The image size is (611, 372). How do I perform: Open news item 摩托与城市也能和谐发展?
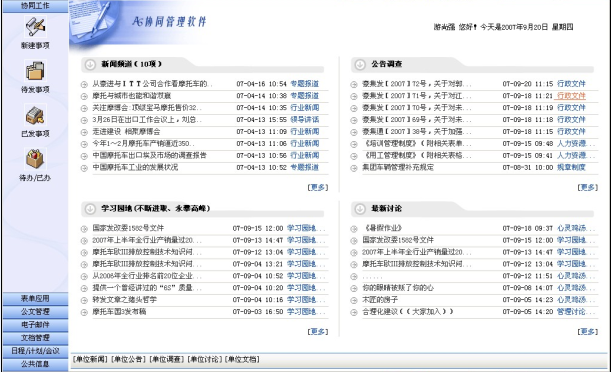coord(132,96)
